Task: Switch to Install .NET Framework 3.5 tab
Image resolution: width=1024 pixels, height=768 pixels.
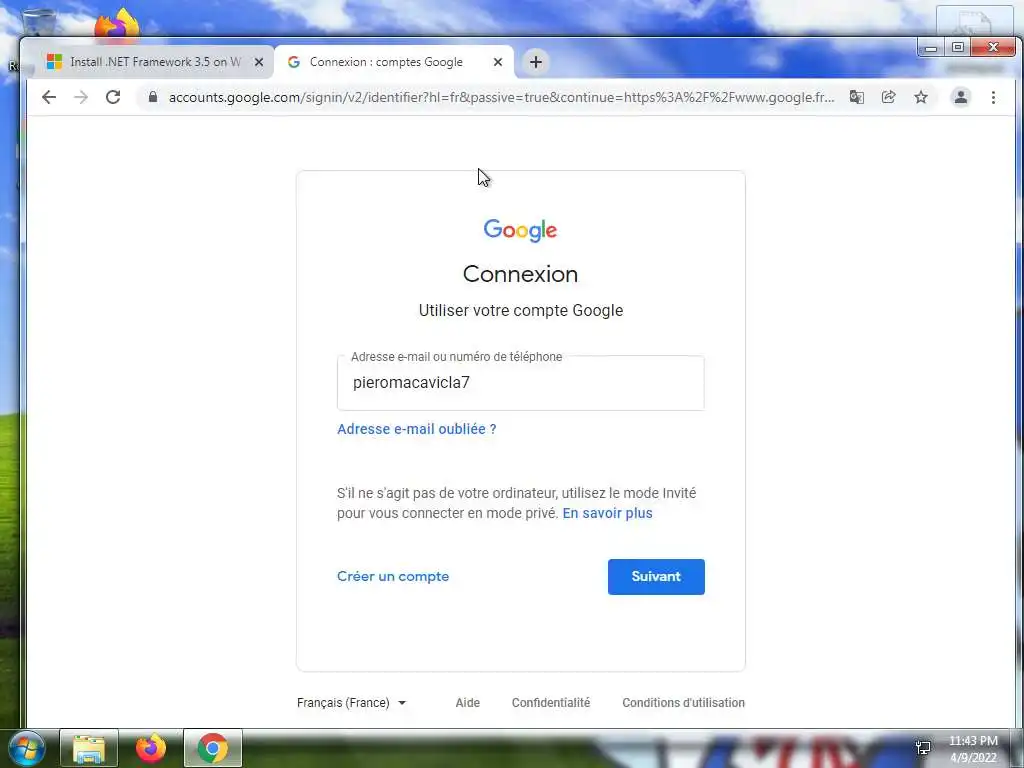Action: (x=153, y=62)
